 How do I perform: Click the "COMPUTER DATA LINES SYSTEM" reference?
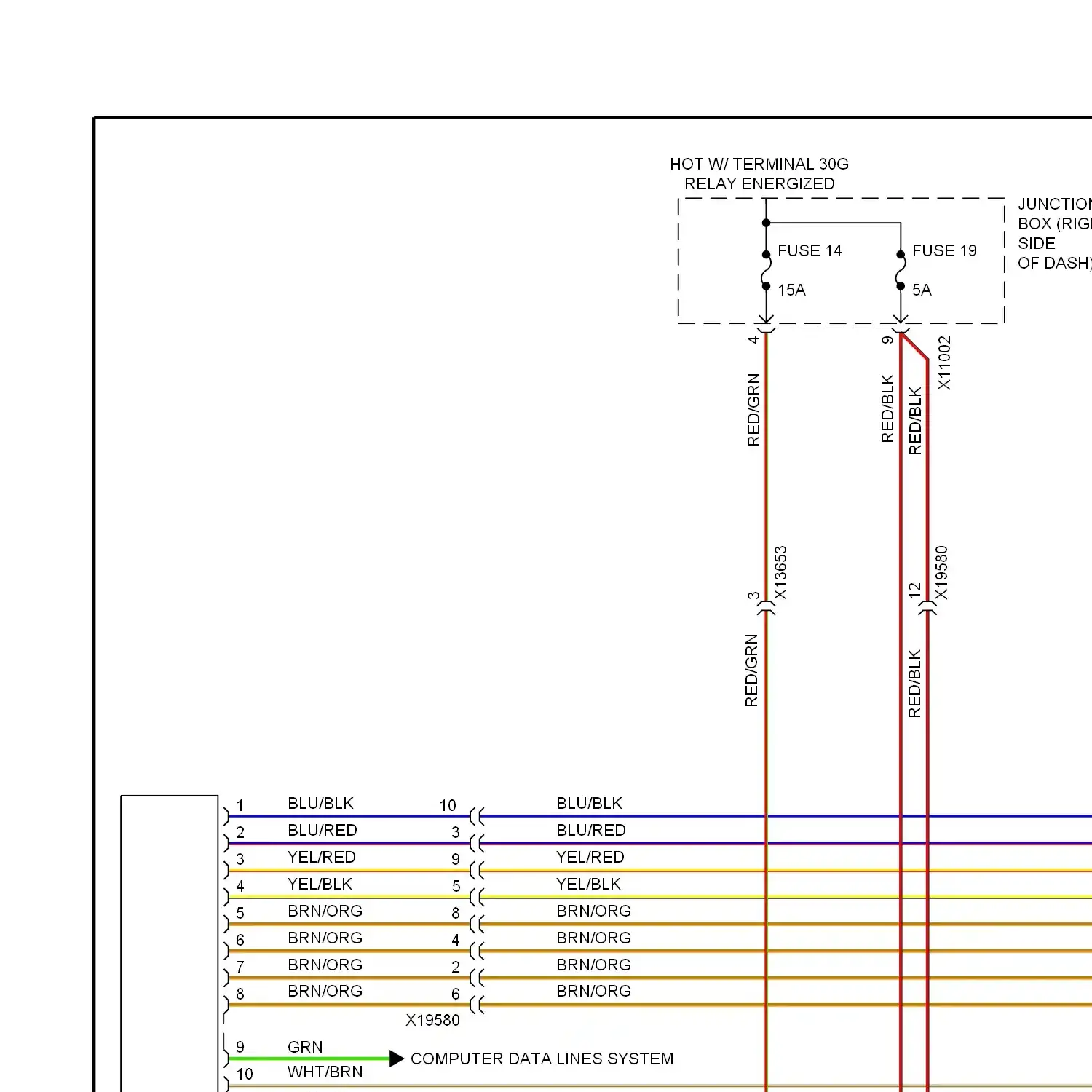[x=542, y=1059]
